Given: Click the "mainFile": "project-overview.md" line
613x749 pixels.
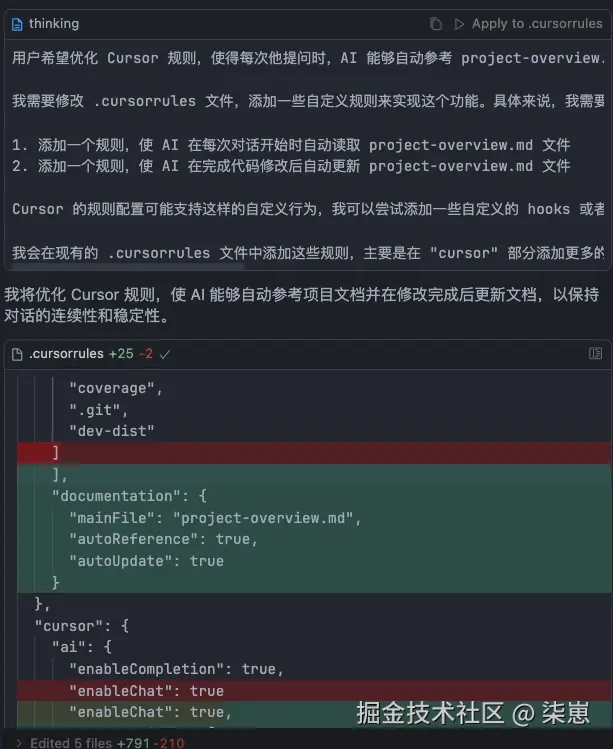Looking at the screenshot, I should coord(214,517).
